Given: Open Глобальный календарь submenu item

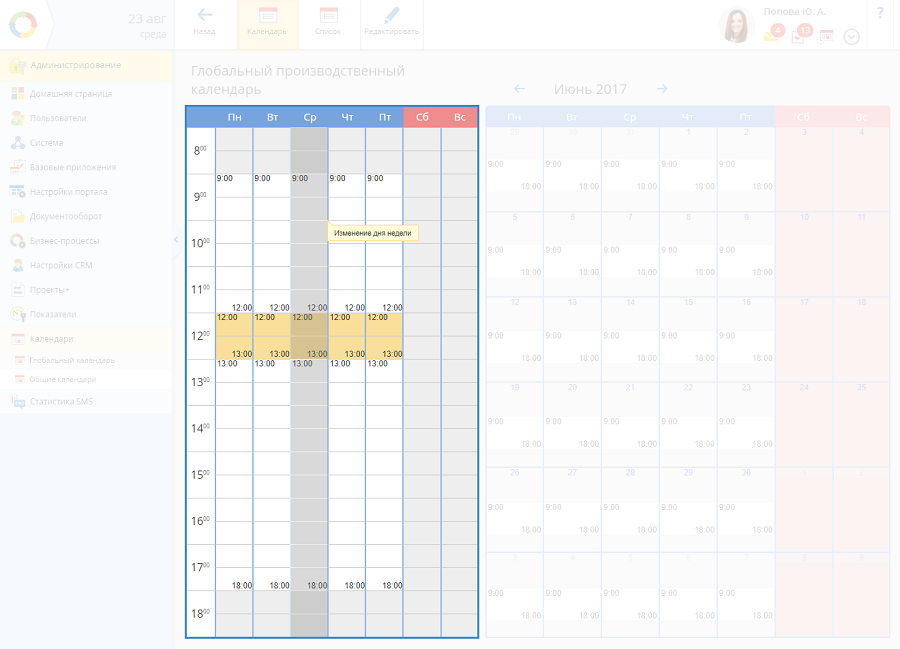Looking at the screenshot, I should (86, 360).
